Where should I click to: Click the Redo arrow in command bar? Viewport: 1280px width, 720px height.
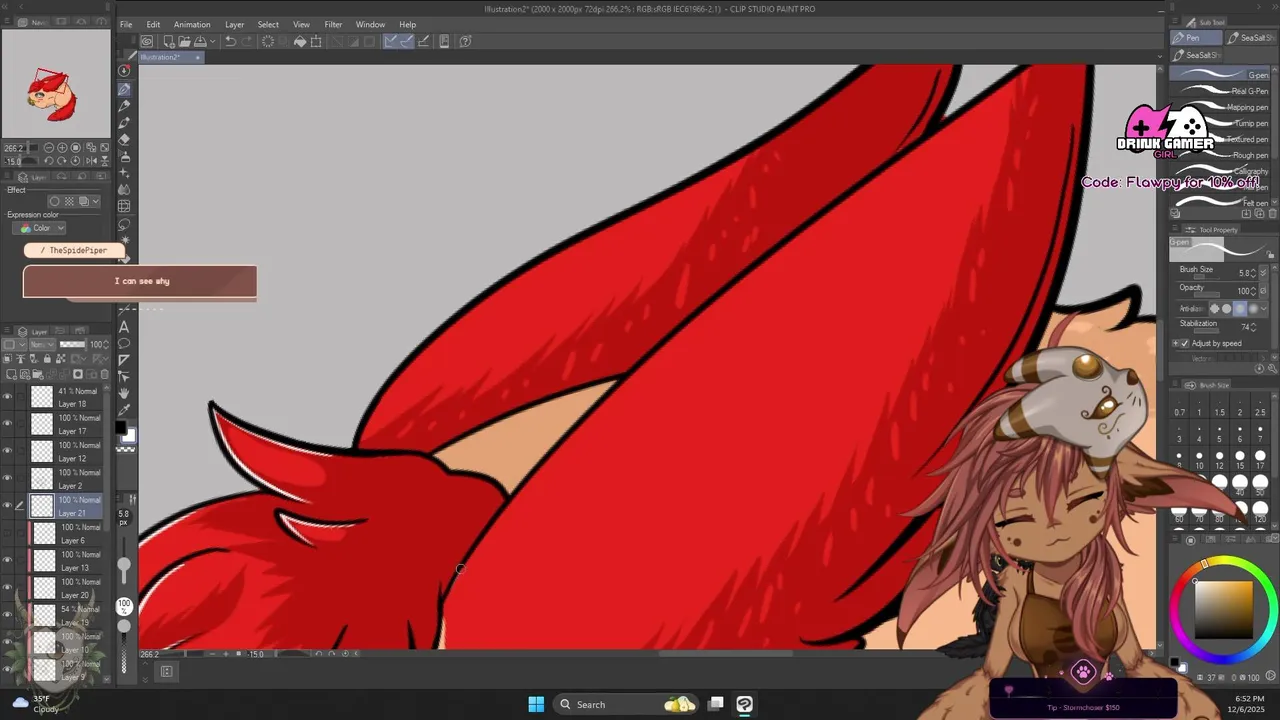246,41
